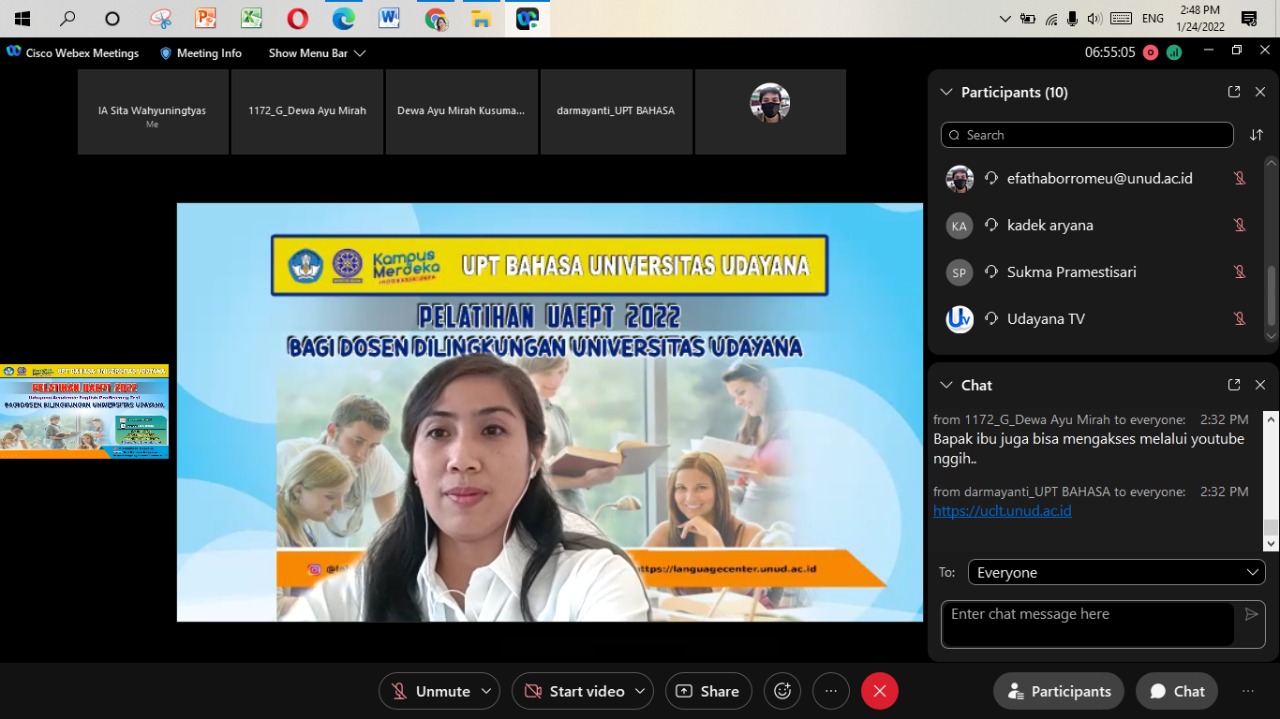This screenshot has width=1280, height=719.
Task: Click the Unmute button
Action: (430, 691)
